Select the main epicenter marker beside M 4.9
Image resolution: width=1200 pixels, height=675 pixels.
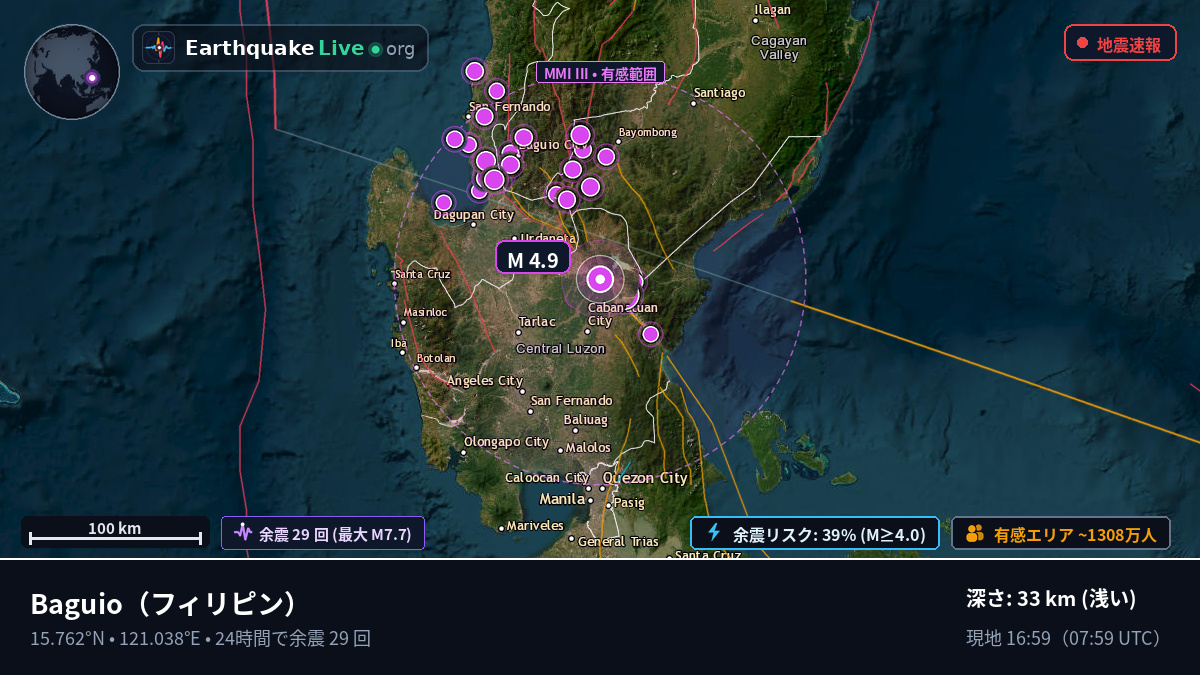(600, 278)
